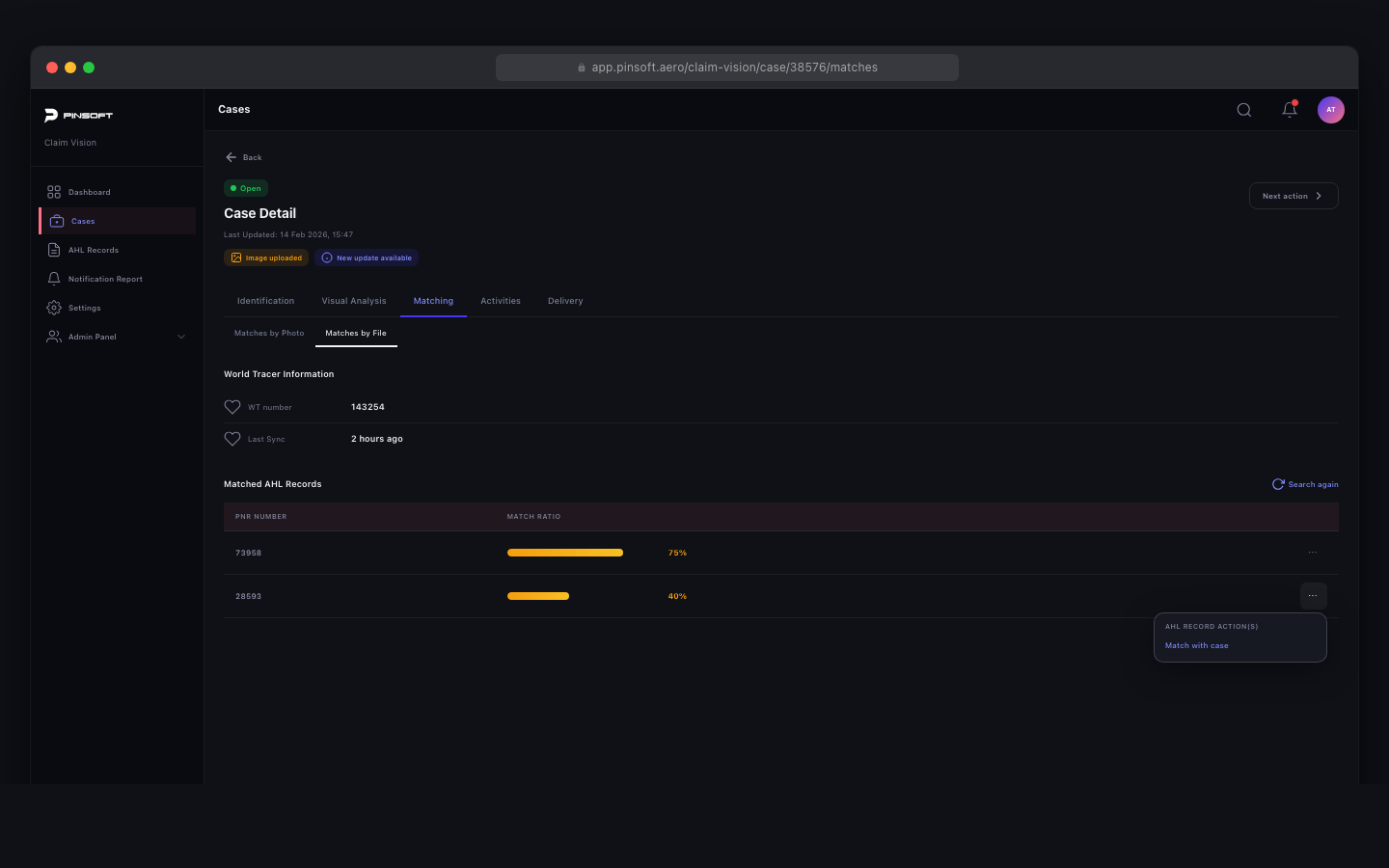1389x868 pixels.
Task: Click the Next action button
Action: pos(1293,196)
